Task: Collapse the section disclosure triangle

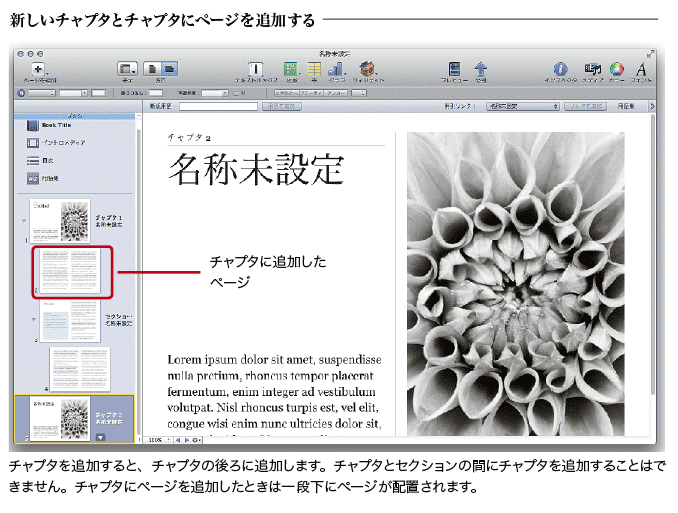Action: tap(34, 320)
